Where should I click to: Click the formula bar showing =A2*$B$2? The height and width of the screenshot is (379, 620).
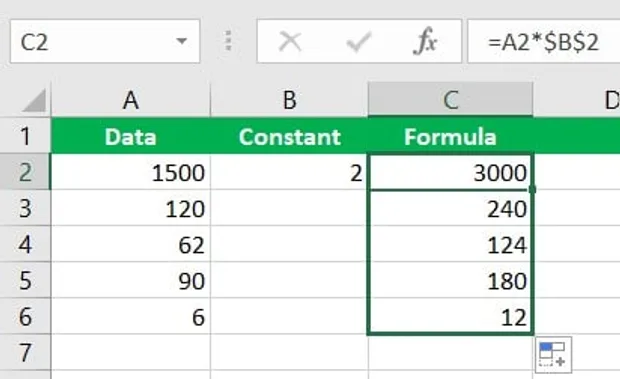pos(544,41)
